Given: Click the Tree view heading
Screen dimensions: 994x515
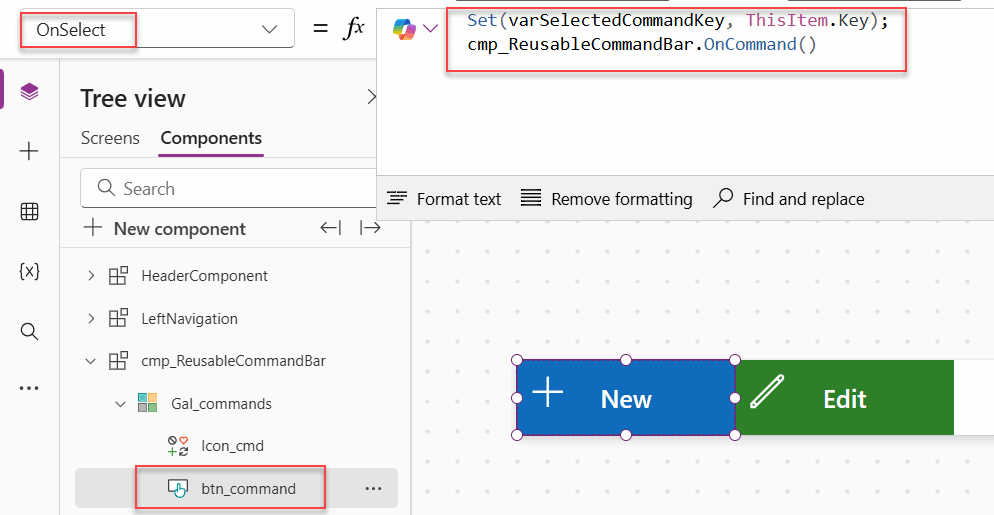Looking at the screenshot, I should coord(132,98).
